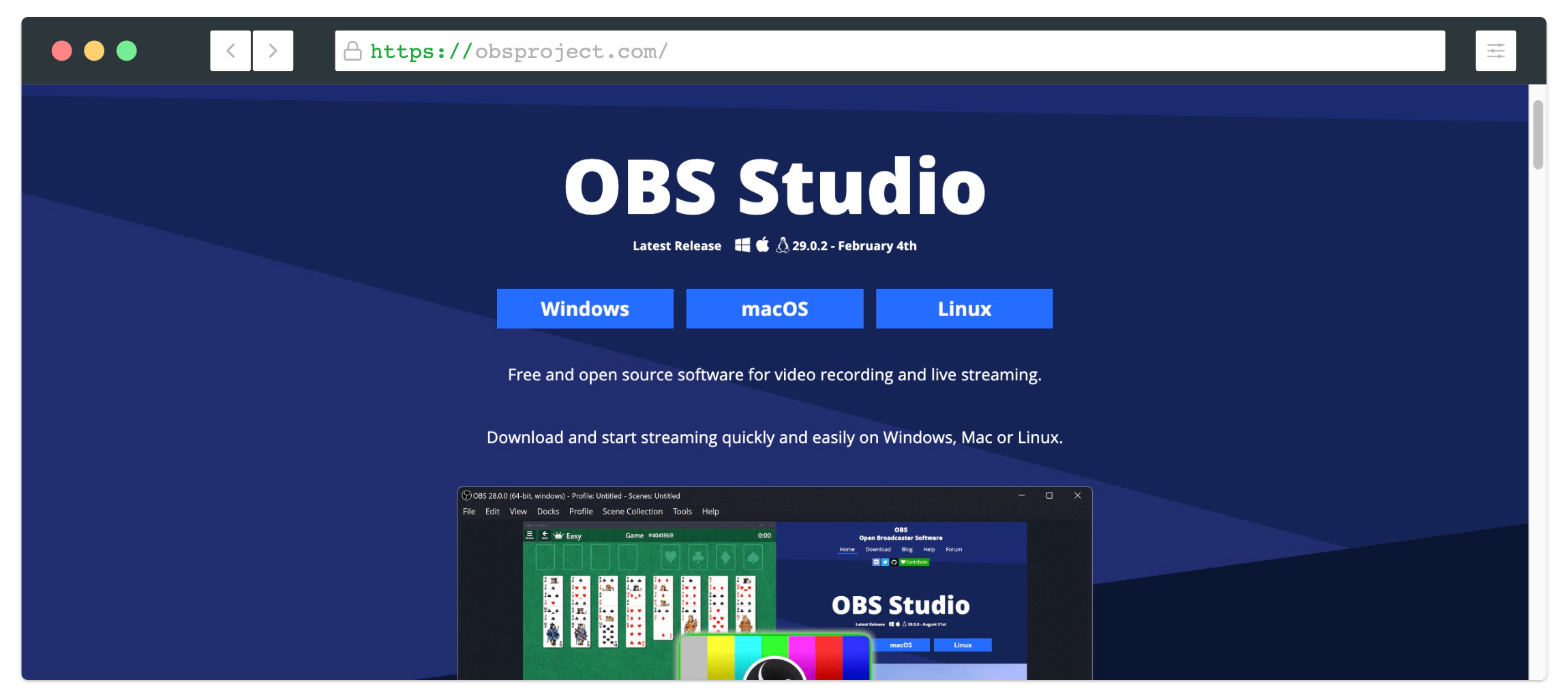Viewport: 1568px width, 697px height.
Task: Click the "Game #4041969" label in solitaire
Action: coord(649,536)
